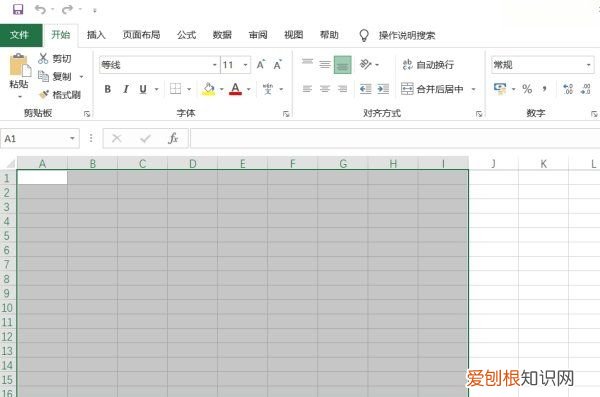Click Decrease Indent icon
This screenshot has height=397, width=600.
point(365,89)
